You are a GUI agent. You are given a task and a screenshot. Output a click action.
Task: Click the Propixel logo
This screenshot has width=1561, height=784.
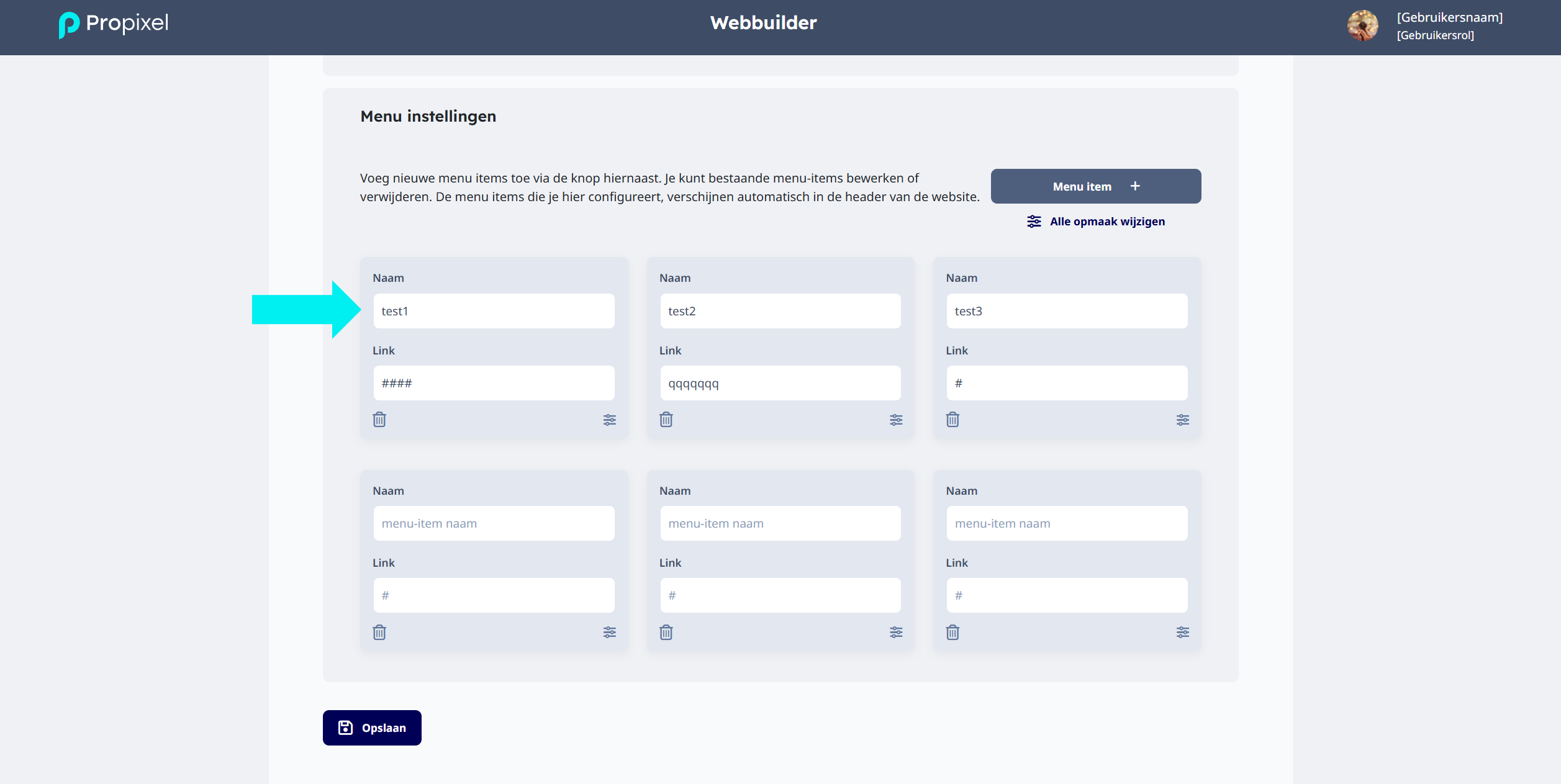coord(114,25)
